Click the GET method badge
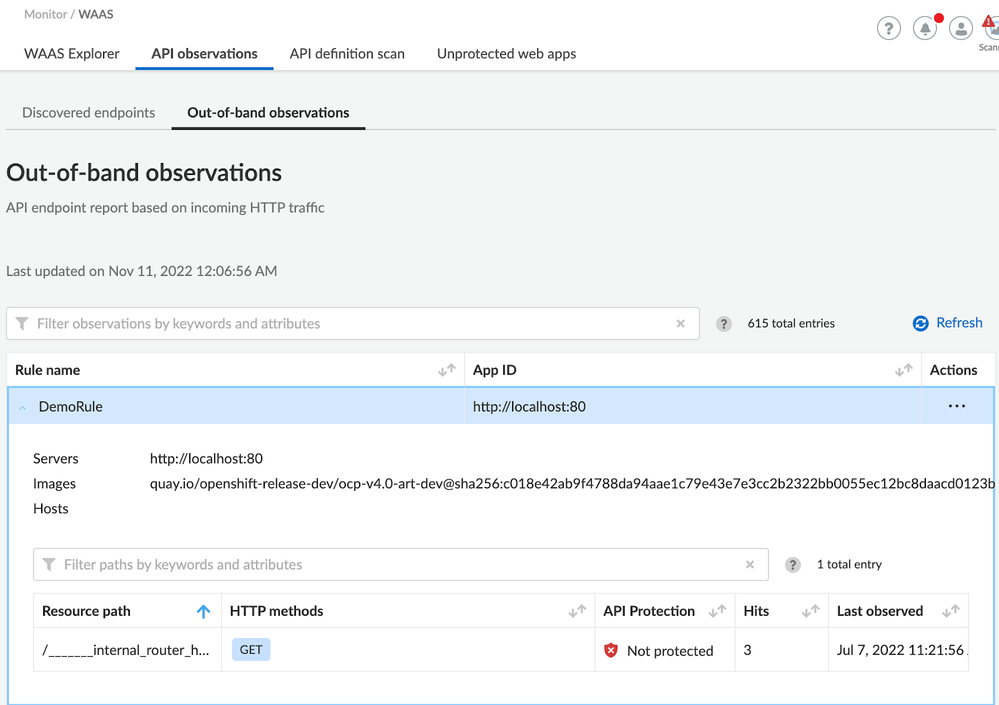The image size is (999, 705). coord(251,650)
